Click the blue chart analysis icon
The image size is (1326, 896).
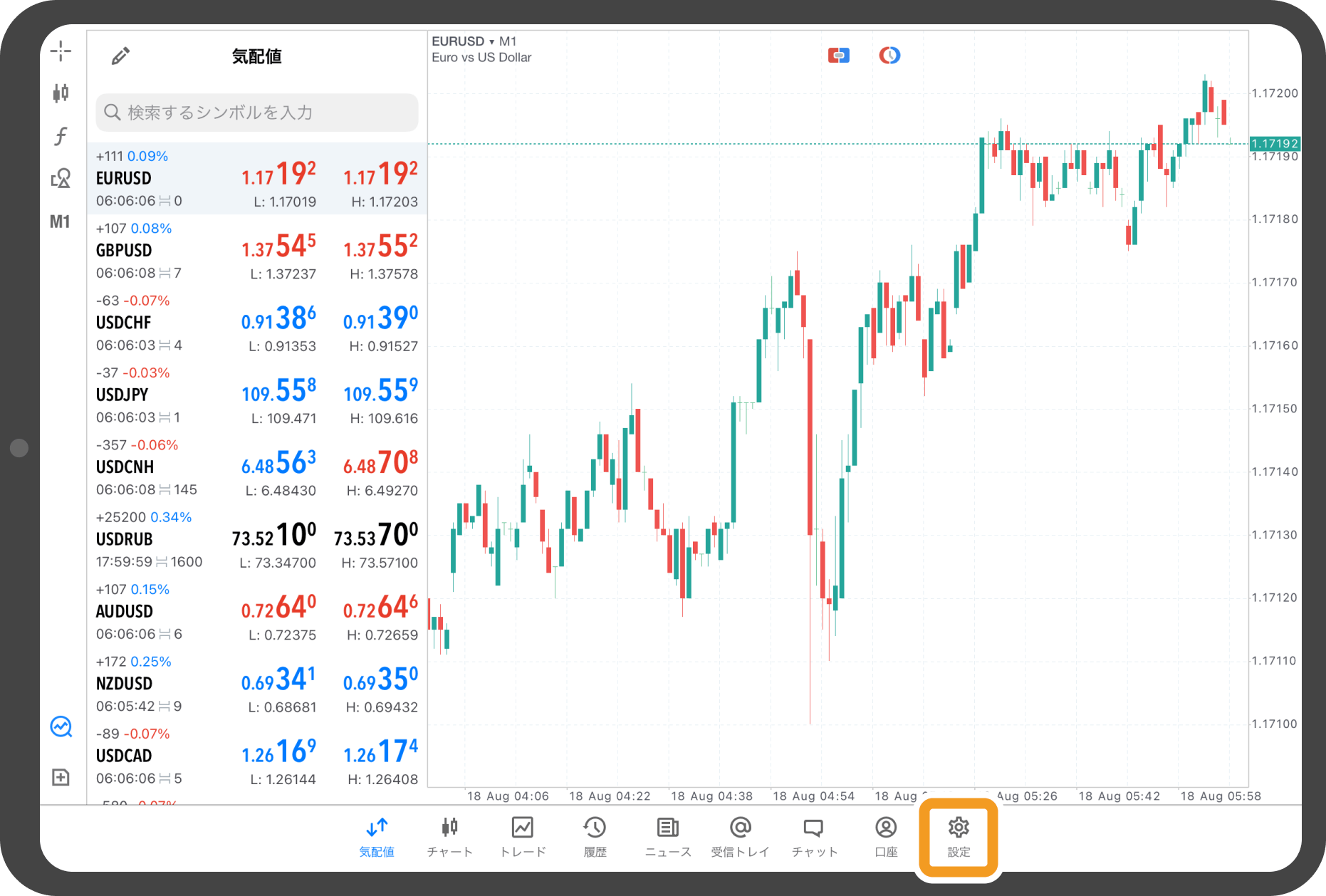pyautogui.click(x=61, y=726)
